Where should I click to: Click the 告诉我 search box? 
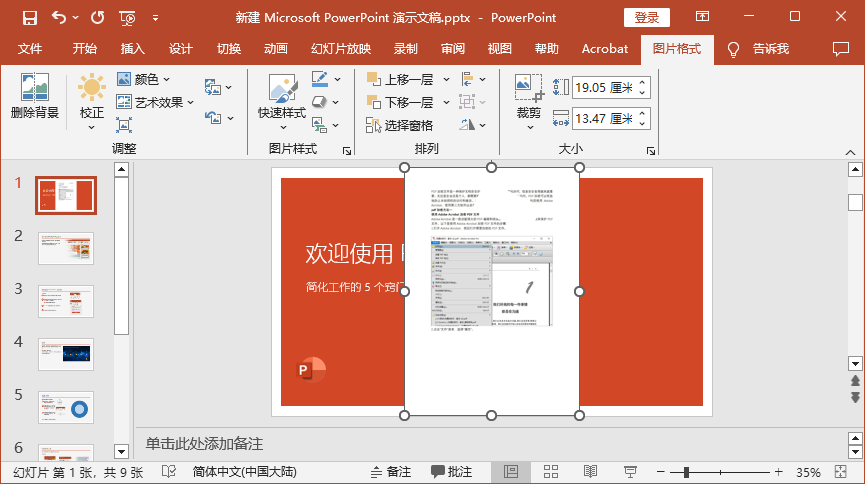[771, 49]
